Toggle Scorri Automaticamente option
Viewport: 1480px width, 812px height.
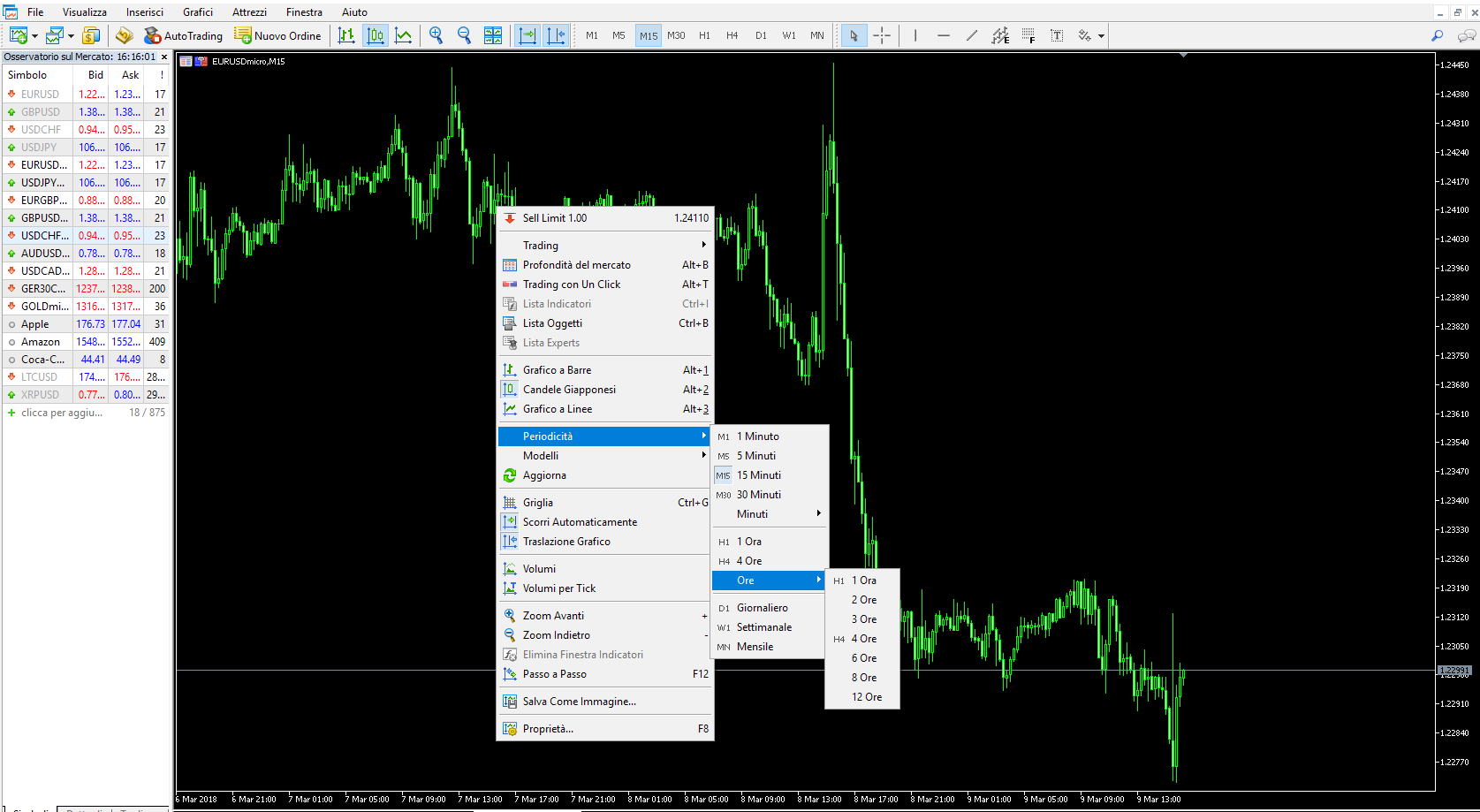(605, 522)
